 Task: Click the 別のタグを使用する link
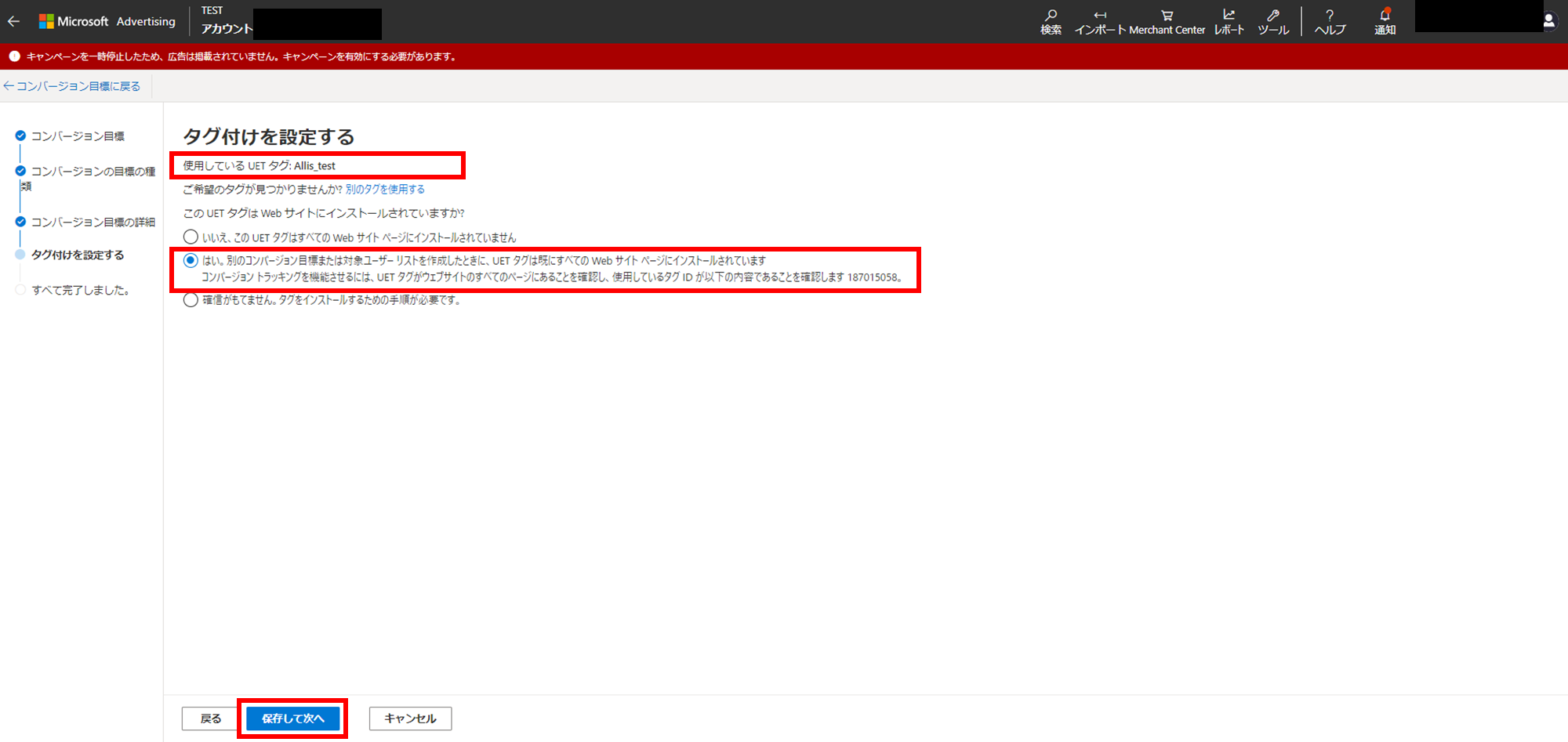(x=385, y=190)
